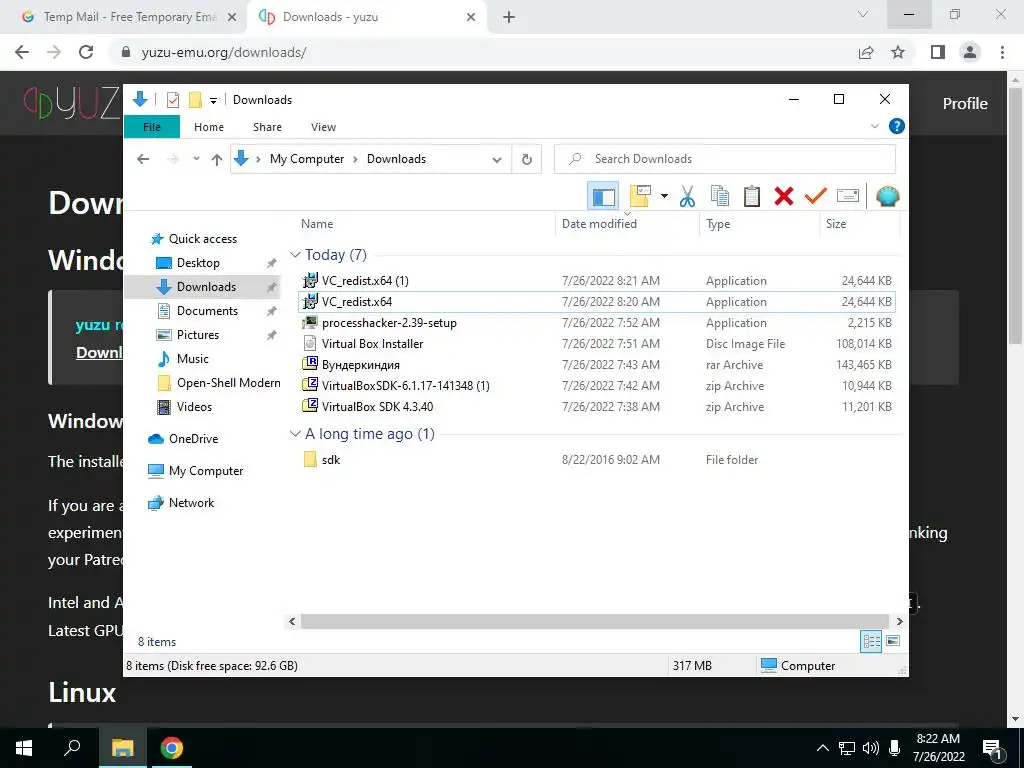Toggle the navigation pane icon in toolbar
Viewport: 1024px width, 768px height.
pos(603,196)
